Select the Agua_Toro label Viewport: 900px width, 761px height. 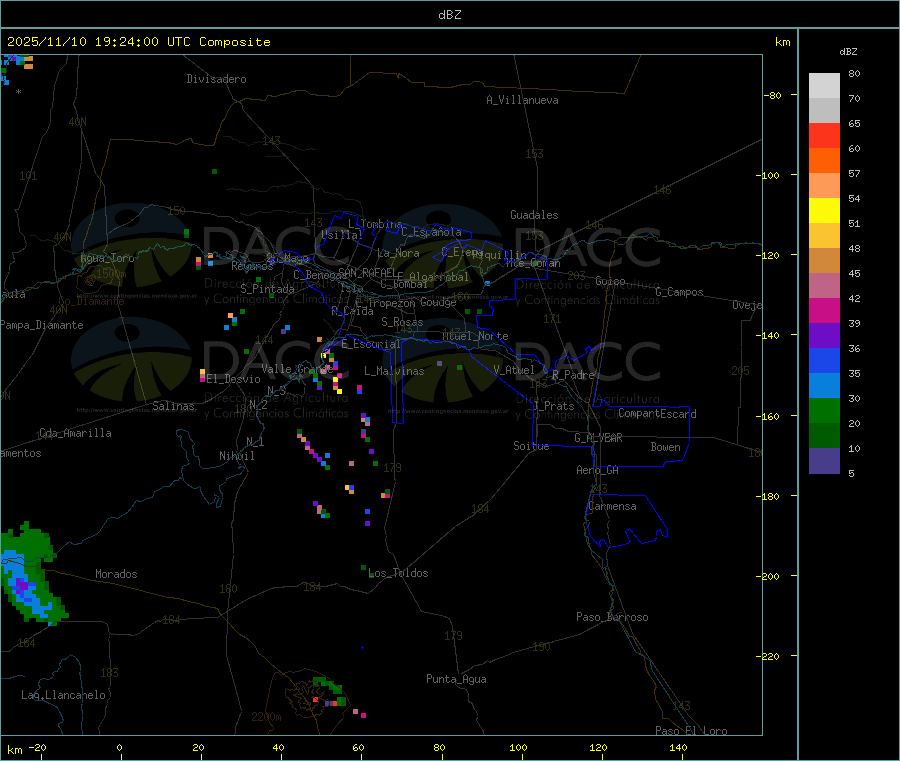tap(107, 258)
